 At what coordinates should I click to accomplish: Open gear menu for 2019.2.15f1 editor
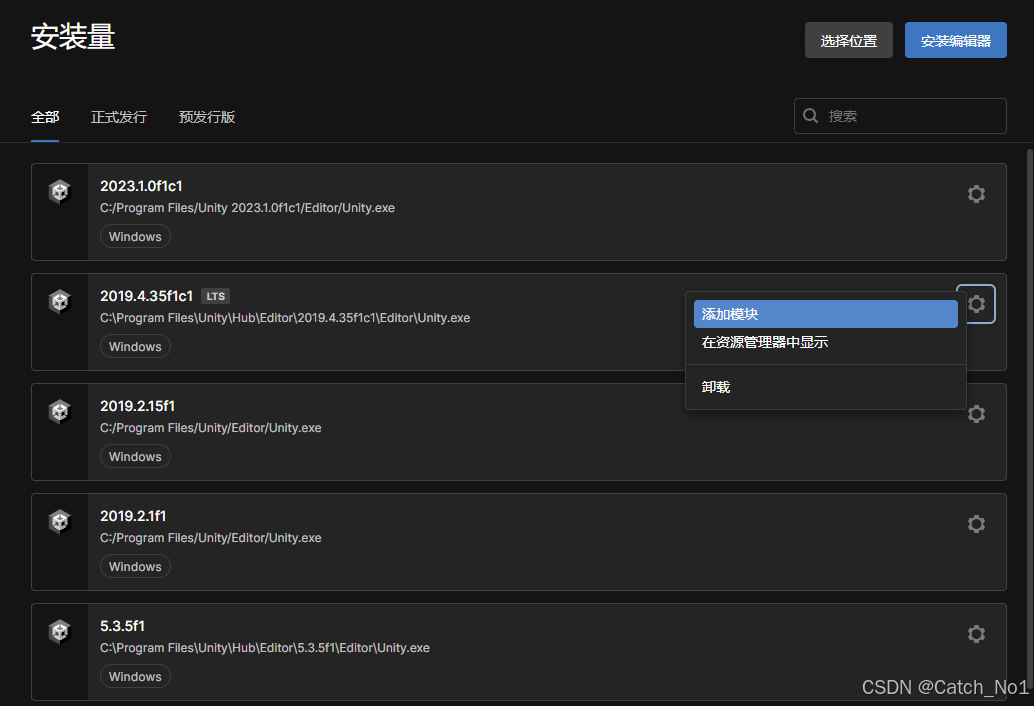976,414
